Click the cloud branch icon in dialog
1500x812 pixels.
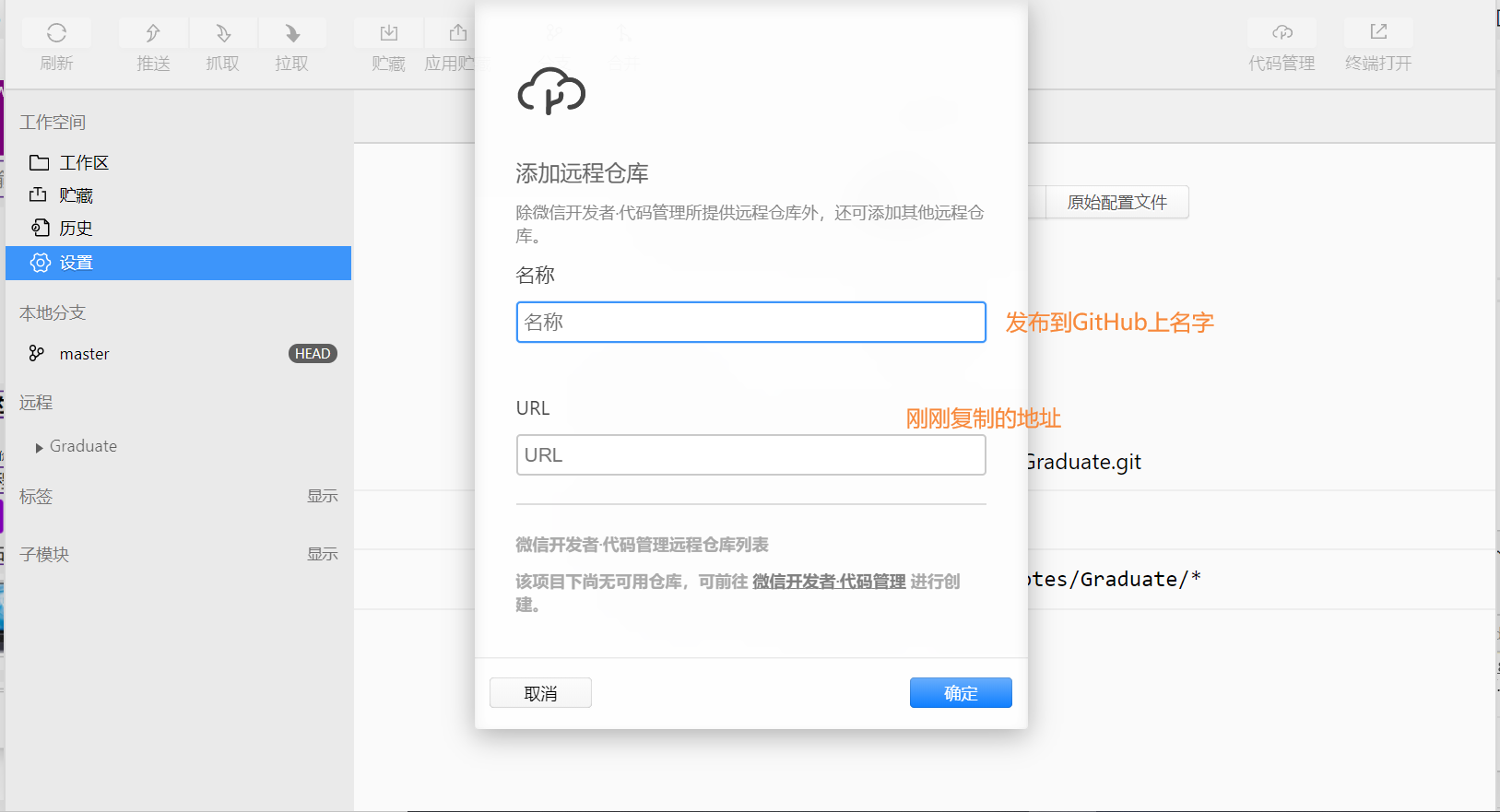(x=551, y=90)
